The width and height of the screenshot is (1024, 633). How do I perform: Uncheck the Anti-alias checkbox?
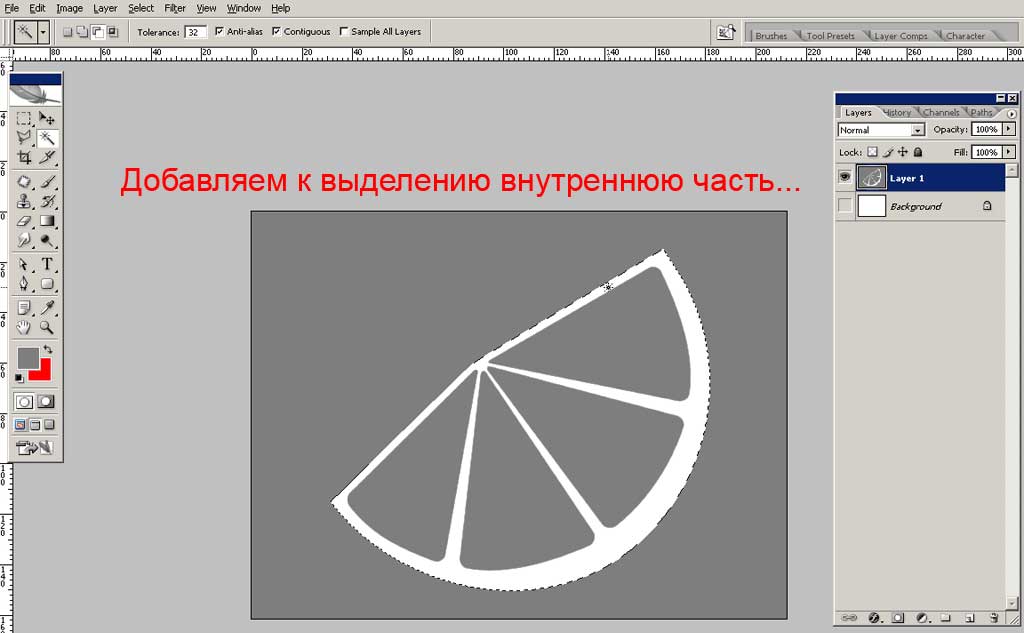pyautogui.click(x=219, y=31)
